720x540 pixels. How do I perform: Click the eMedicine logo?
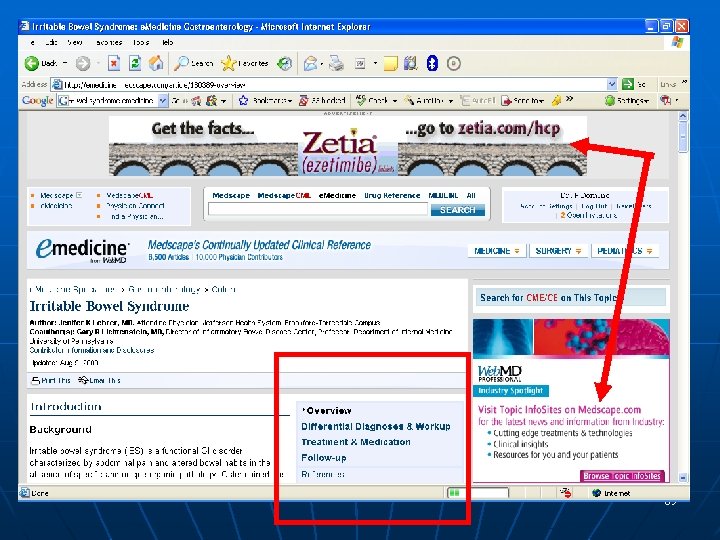click(83, 250)
